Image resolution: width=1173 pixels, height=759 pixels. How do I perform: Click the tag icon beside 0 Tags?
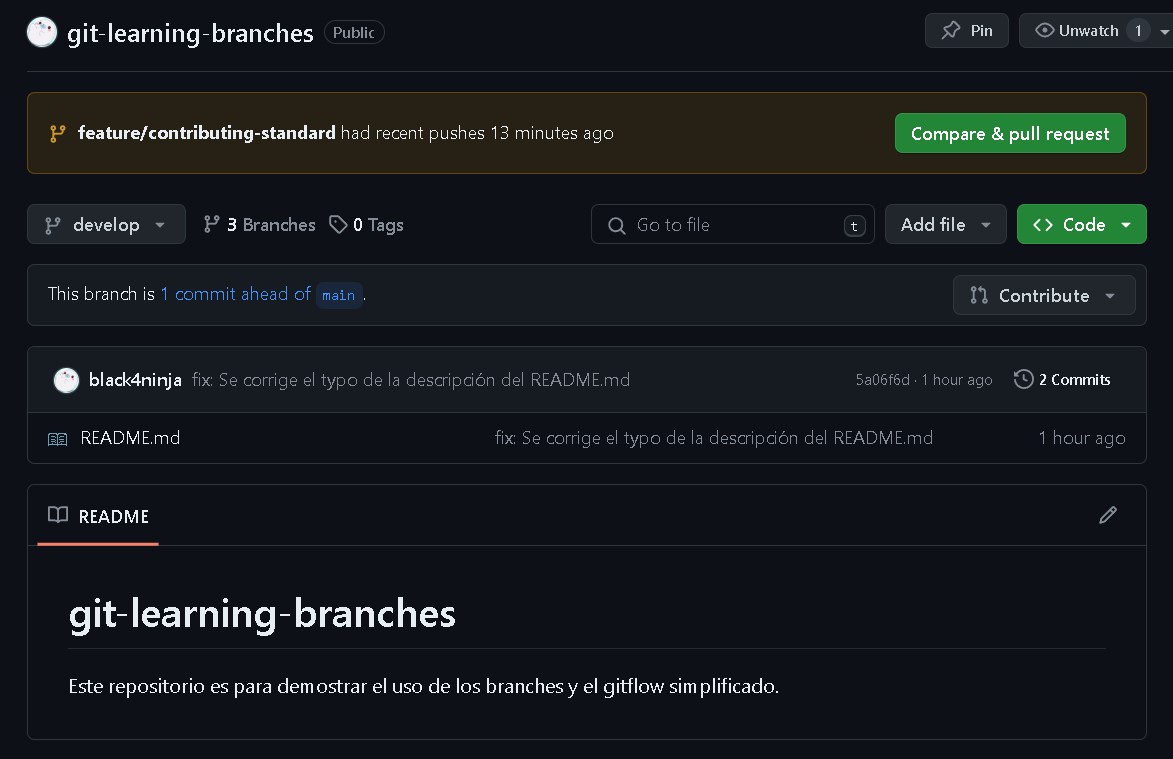click(x=338, y=225)
